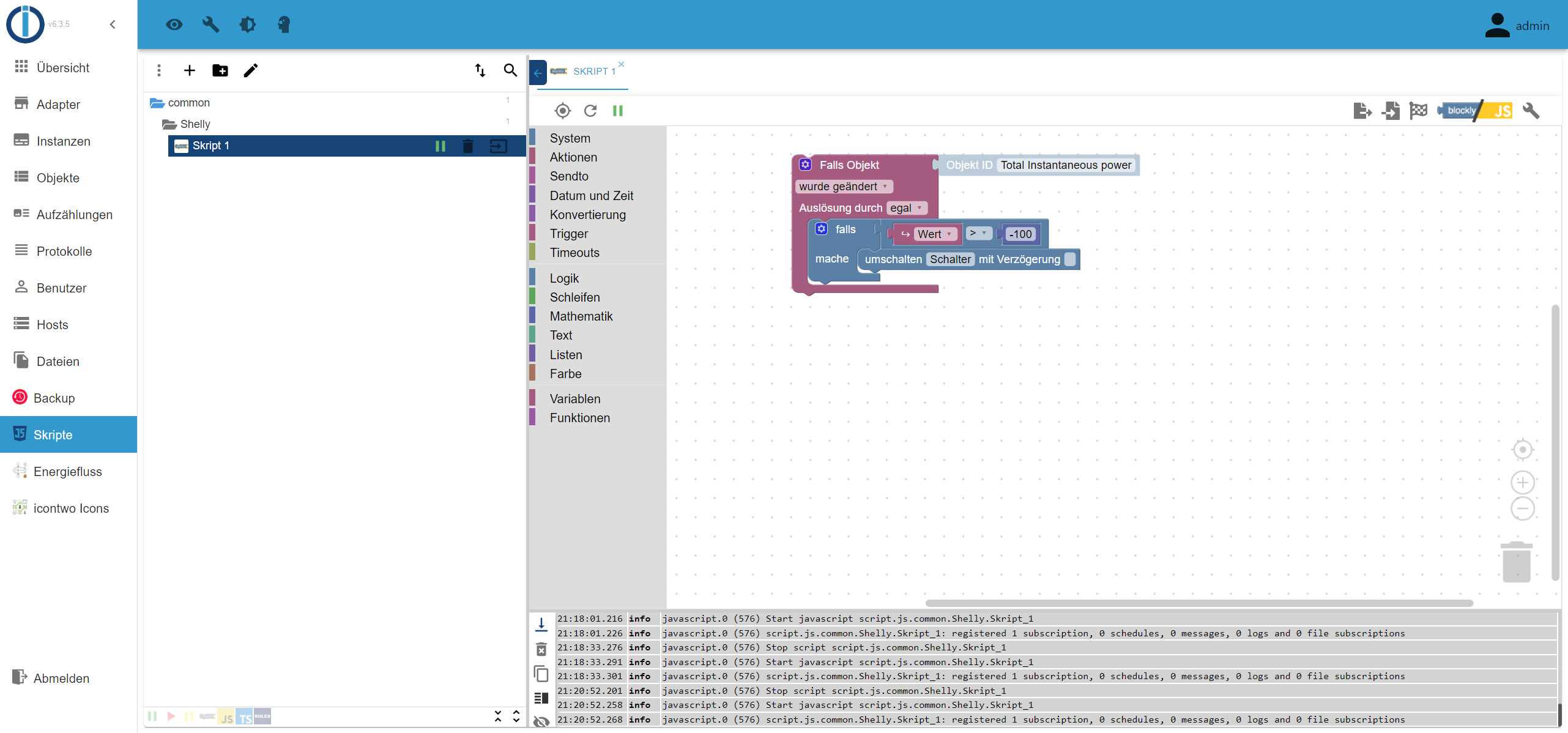Pause Skript 1 in the script tree
Image resolution: width=1568 pixels, height=733 pixels.
440,146
